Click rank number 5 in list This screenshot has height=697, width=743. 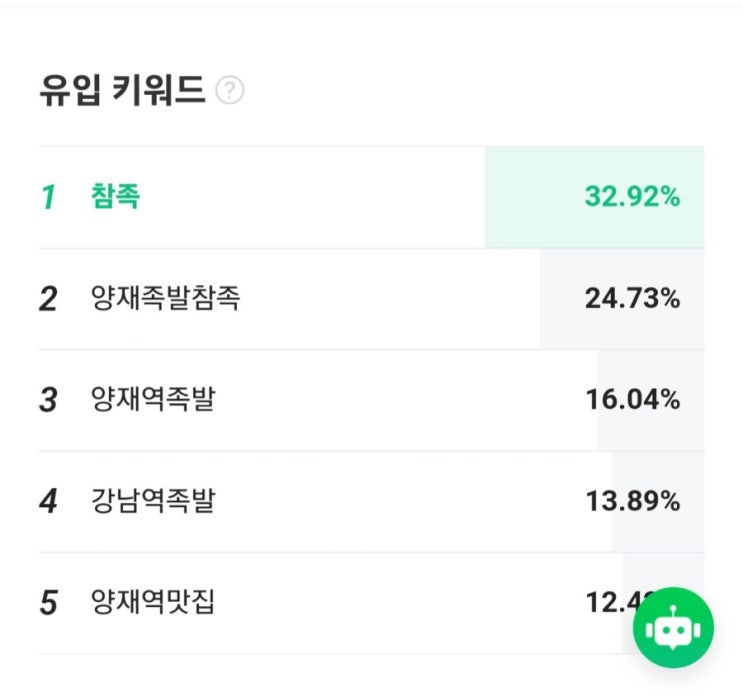click(48, 603)
